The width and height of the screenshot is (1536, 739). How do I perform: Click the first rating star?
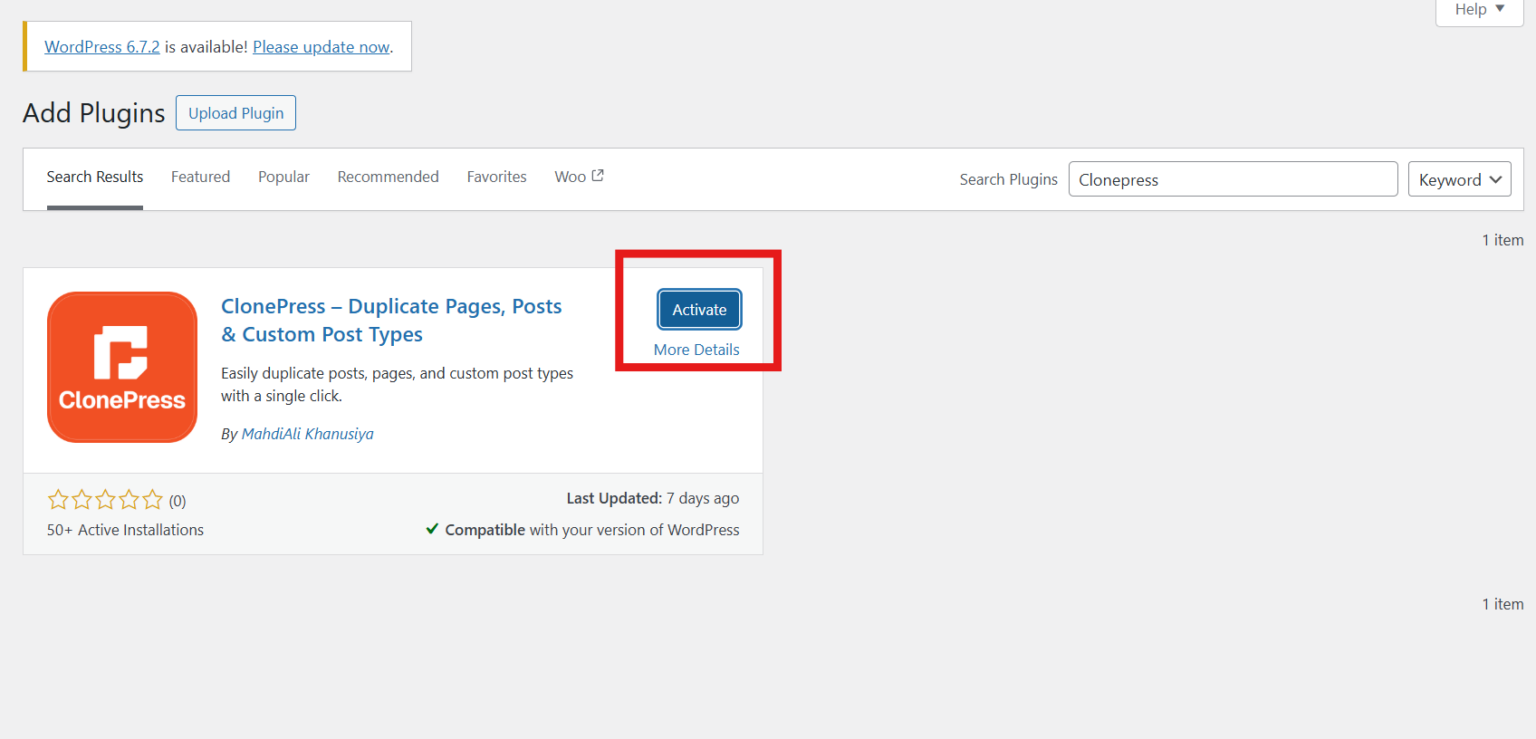point(58,499)
